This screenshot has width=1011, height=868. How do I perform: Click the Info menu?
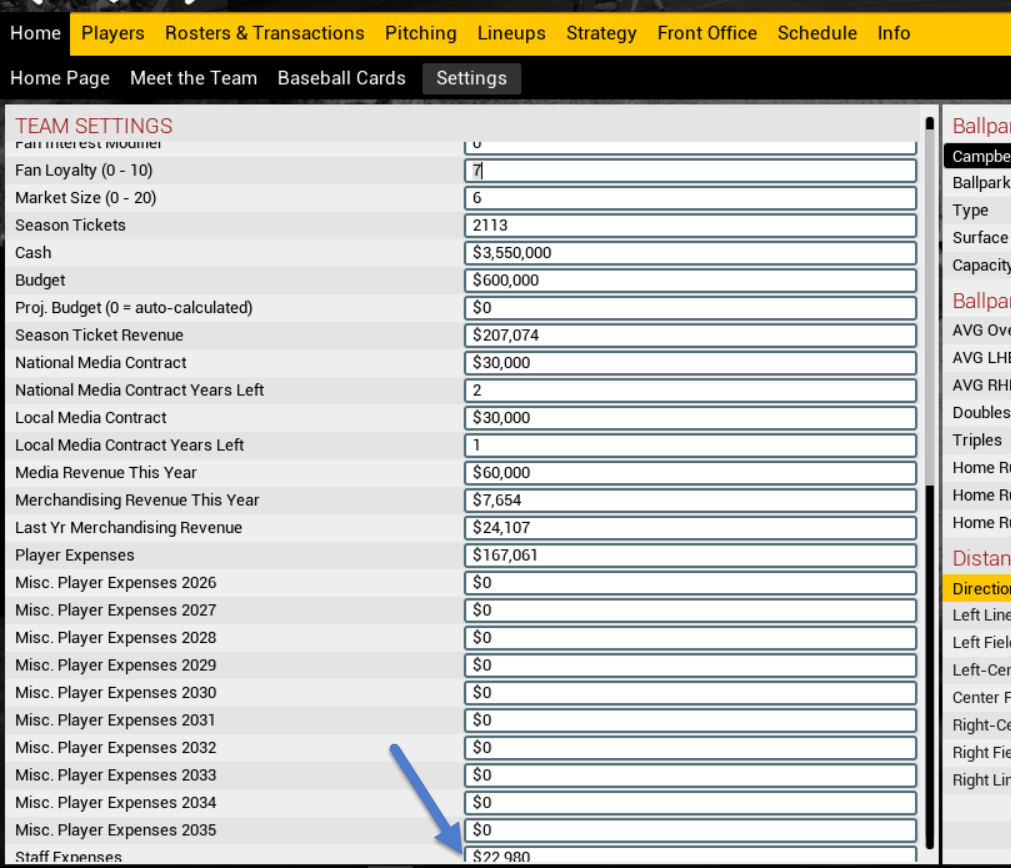click(x=893, y=33)
